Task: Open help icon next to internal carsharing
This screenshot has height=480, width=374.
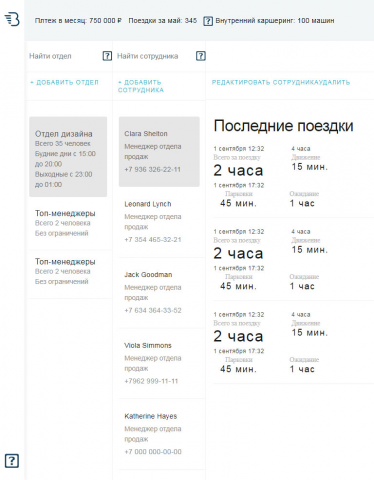Action: click(208, 21)
